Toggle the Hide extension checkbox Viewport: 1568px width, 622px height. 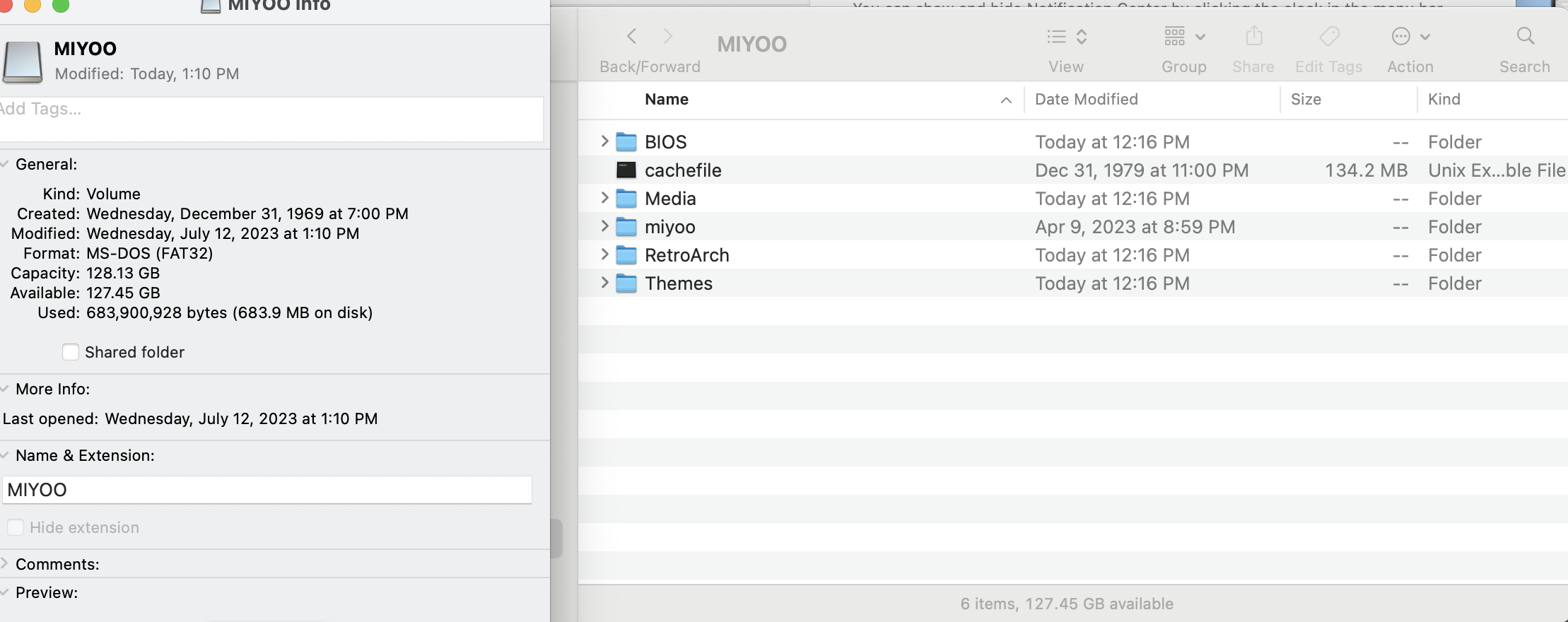tap(16, 527)
